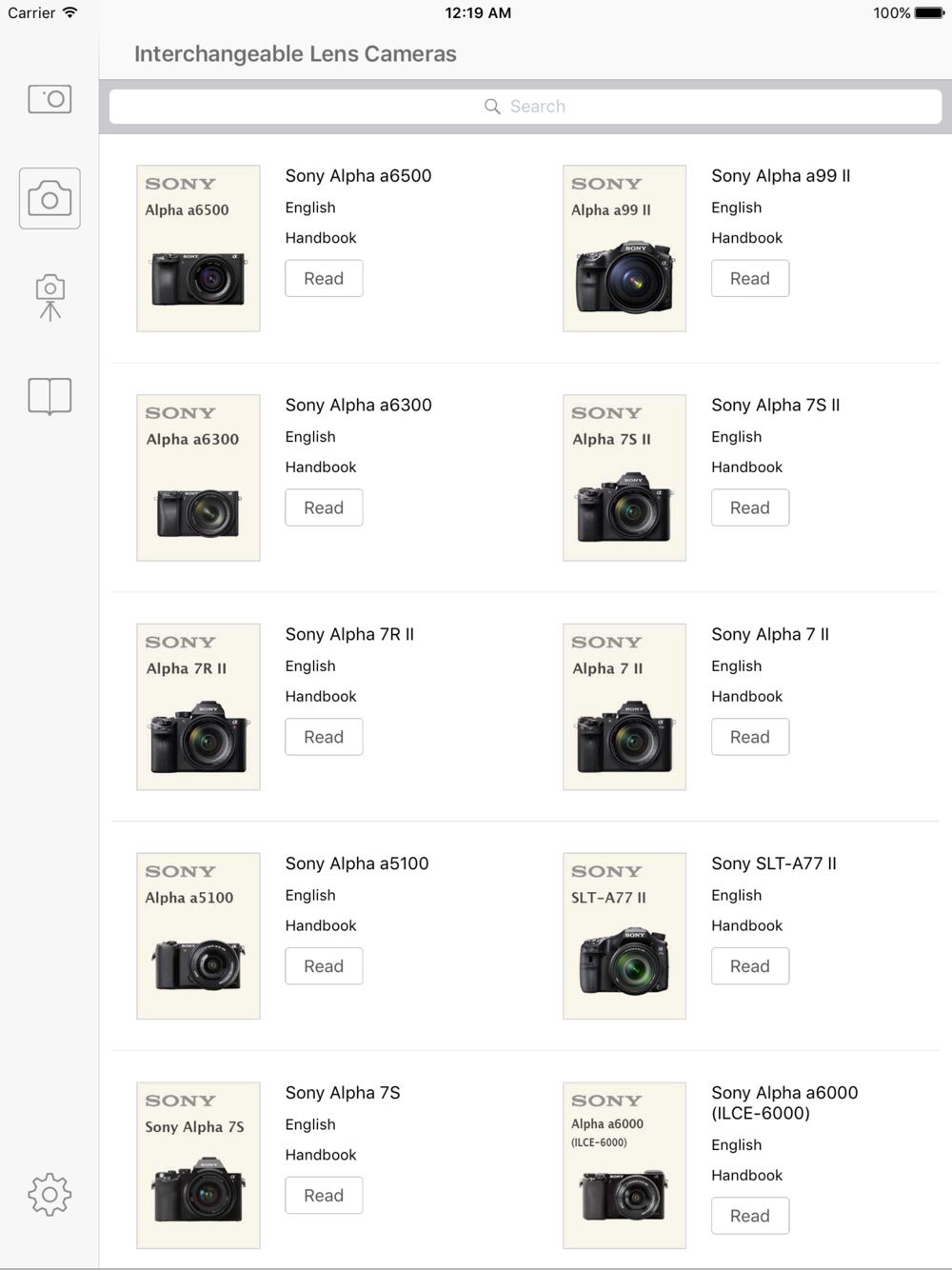
Task: Read the Sony Alpha a99 II handbook
Action: (750, 279)
